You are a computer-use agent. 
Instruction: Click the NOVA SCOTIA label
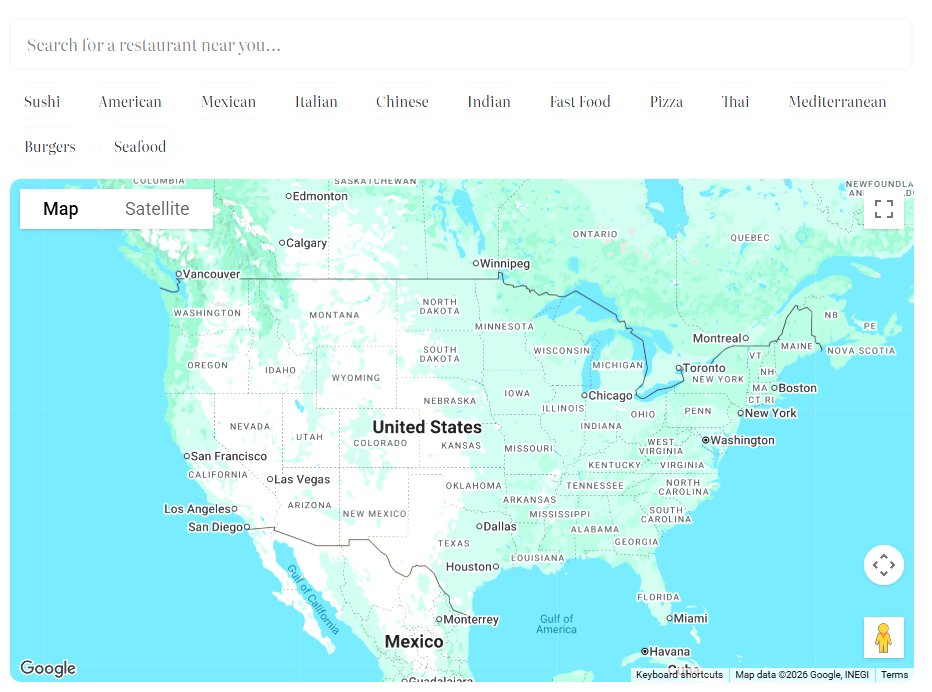[861, 351]
